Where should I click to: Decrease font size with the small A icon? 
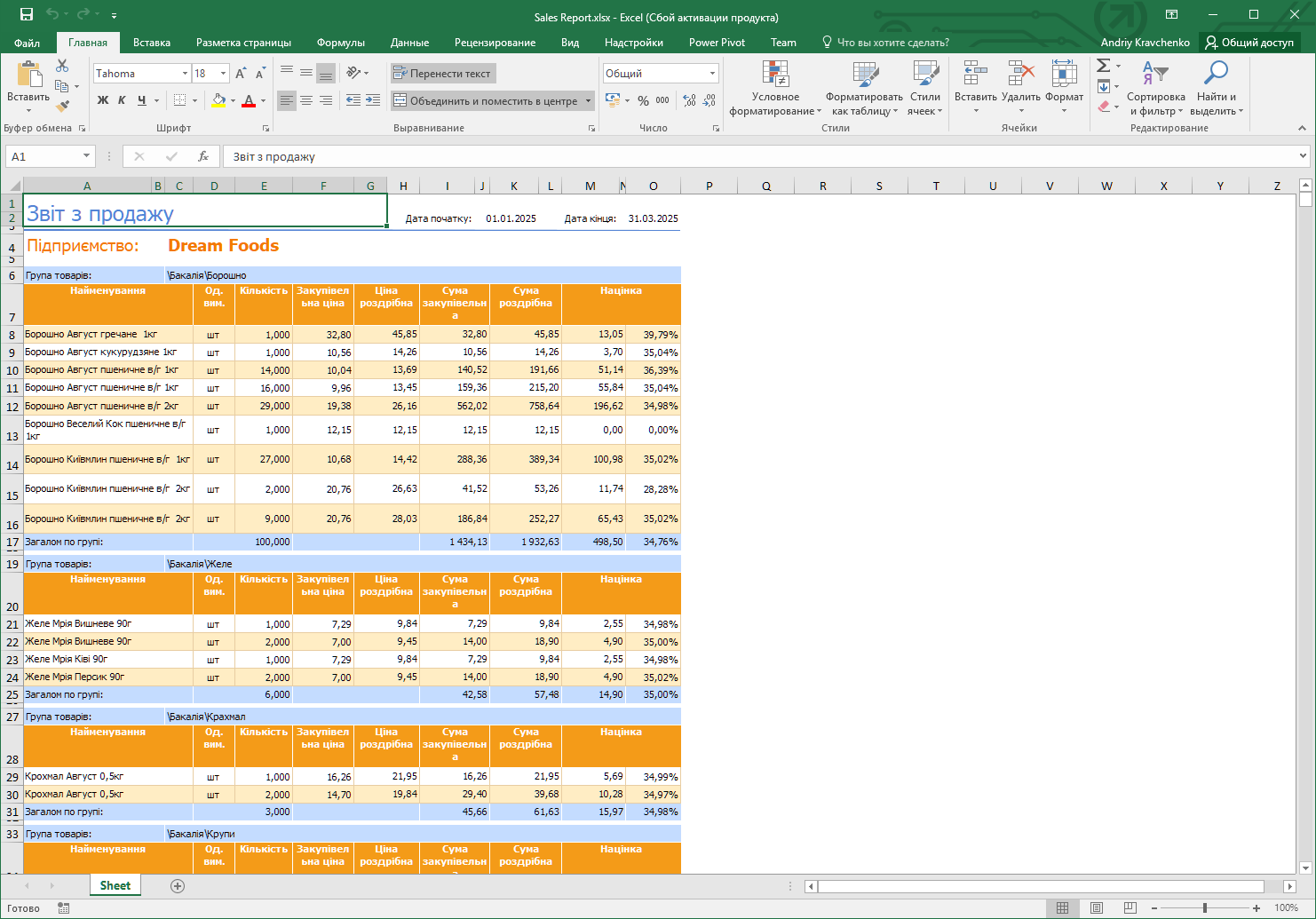tap(260, 74)
